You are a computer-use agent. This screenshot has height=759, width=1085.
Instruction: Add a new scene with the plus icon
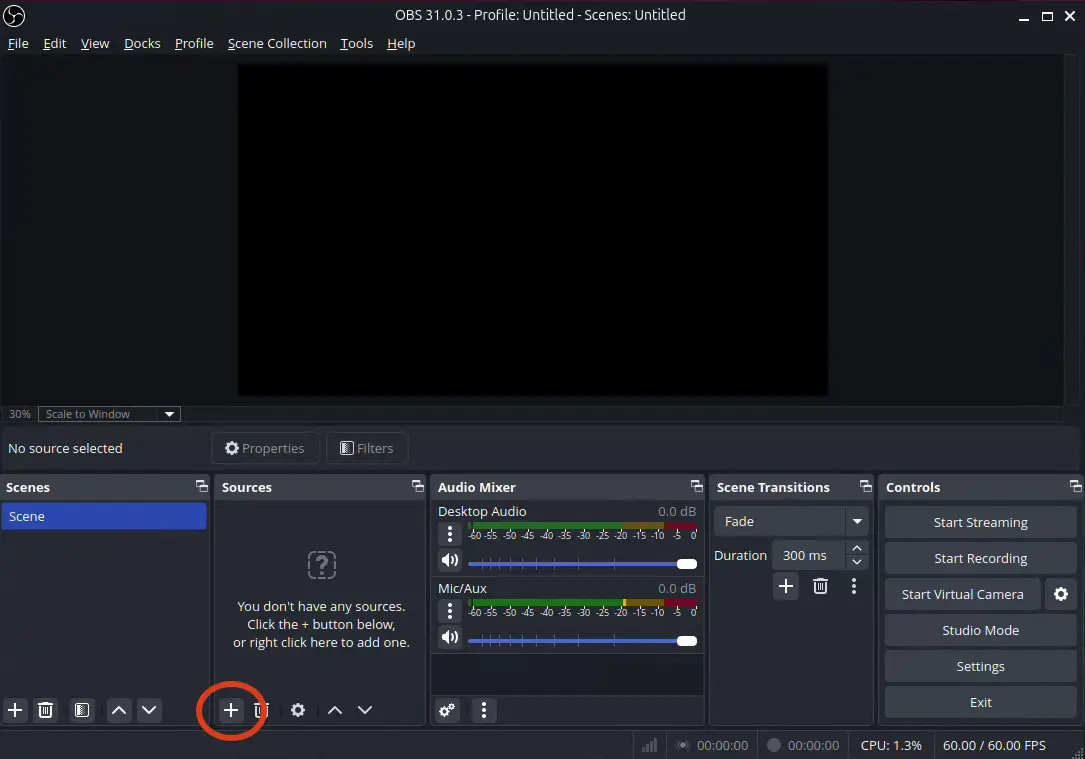(15, 710)
